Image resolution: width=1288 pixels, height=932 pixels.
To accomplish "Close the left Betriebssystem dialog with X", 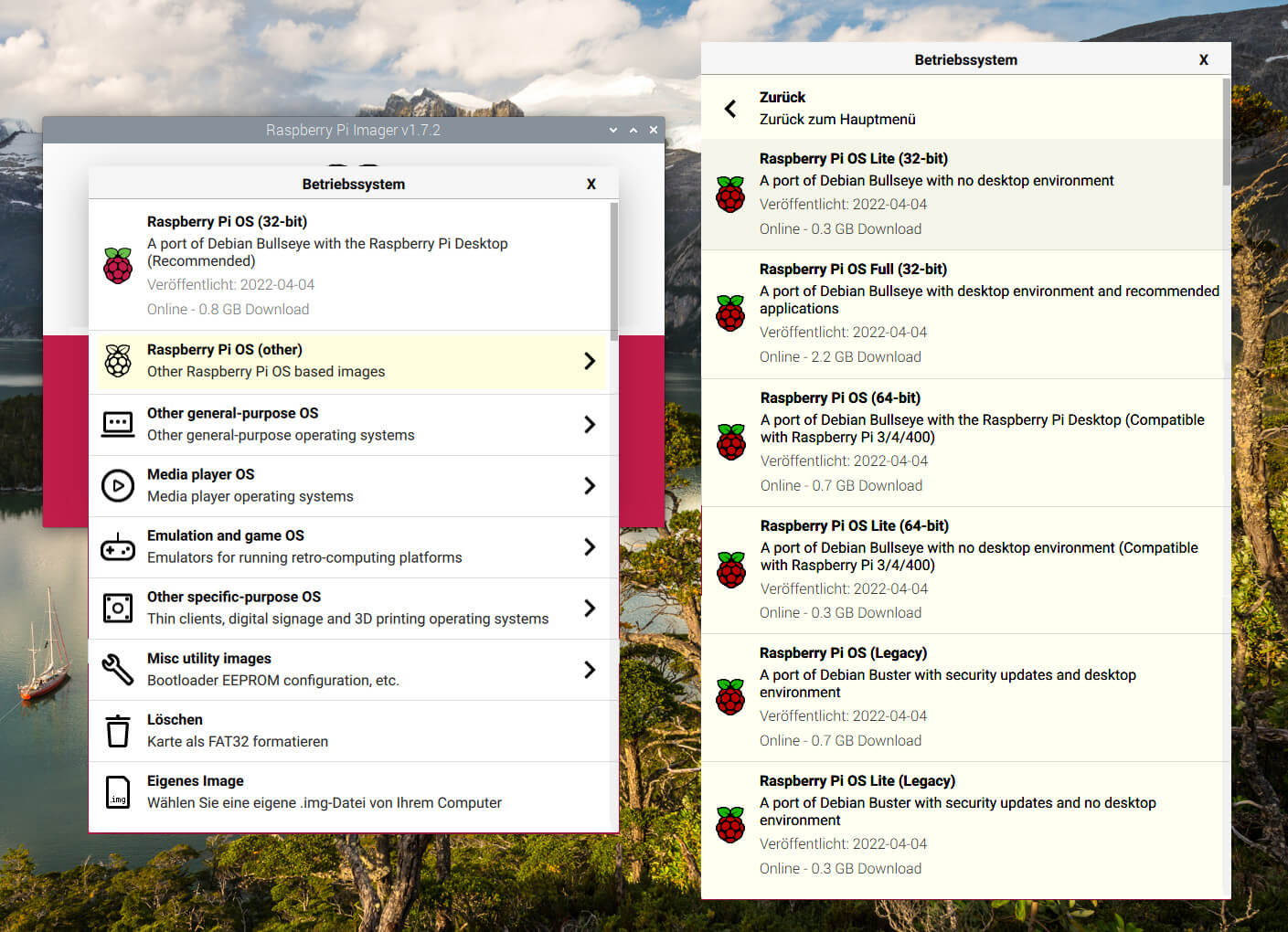I will tap(591, 184).
